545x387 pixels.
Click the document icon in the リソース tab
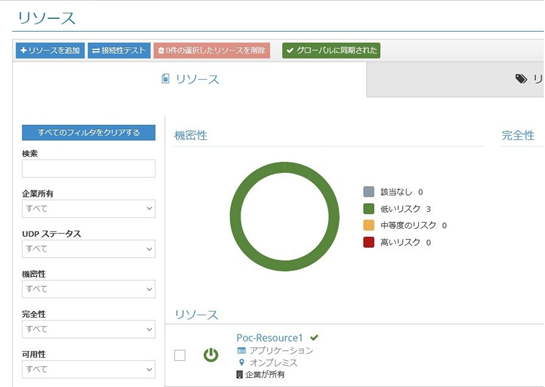165,79
